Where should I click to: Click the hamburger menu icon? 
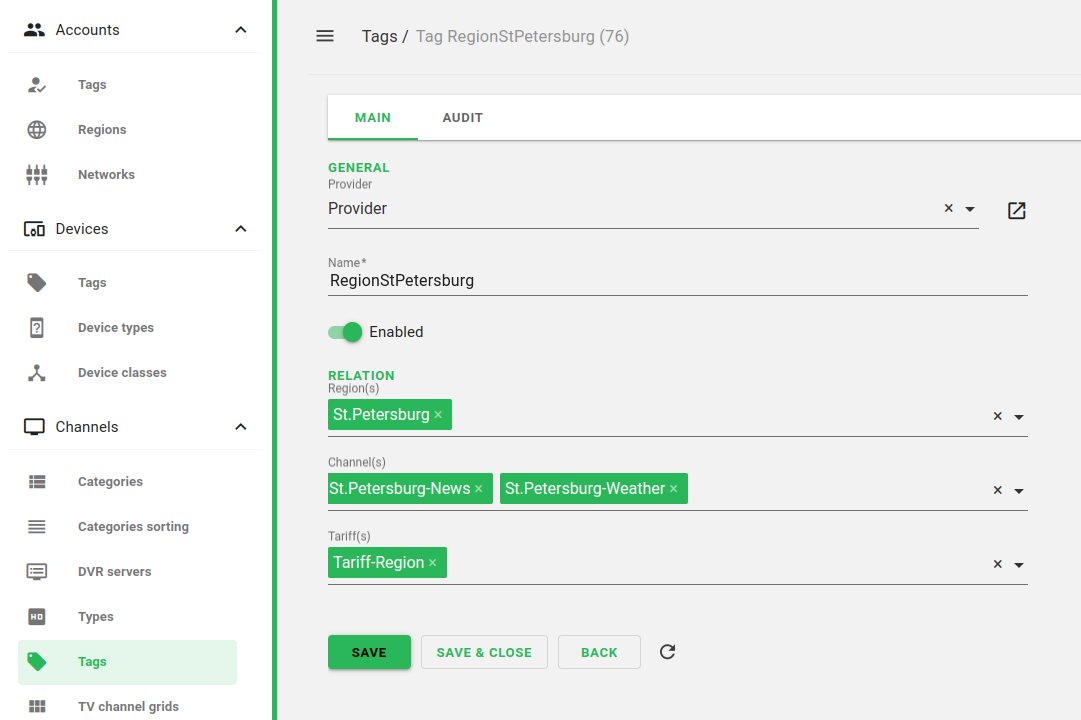[325, 36]
